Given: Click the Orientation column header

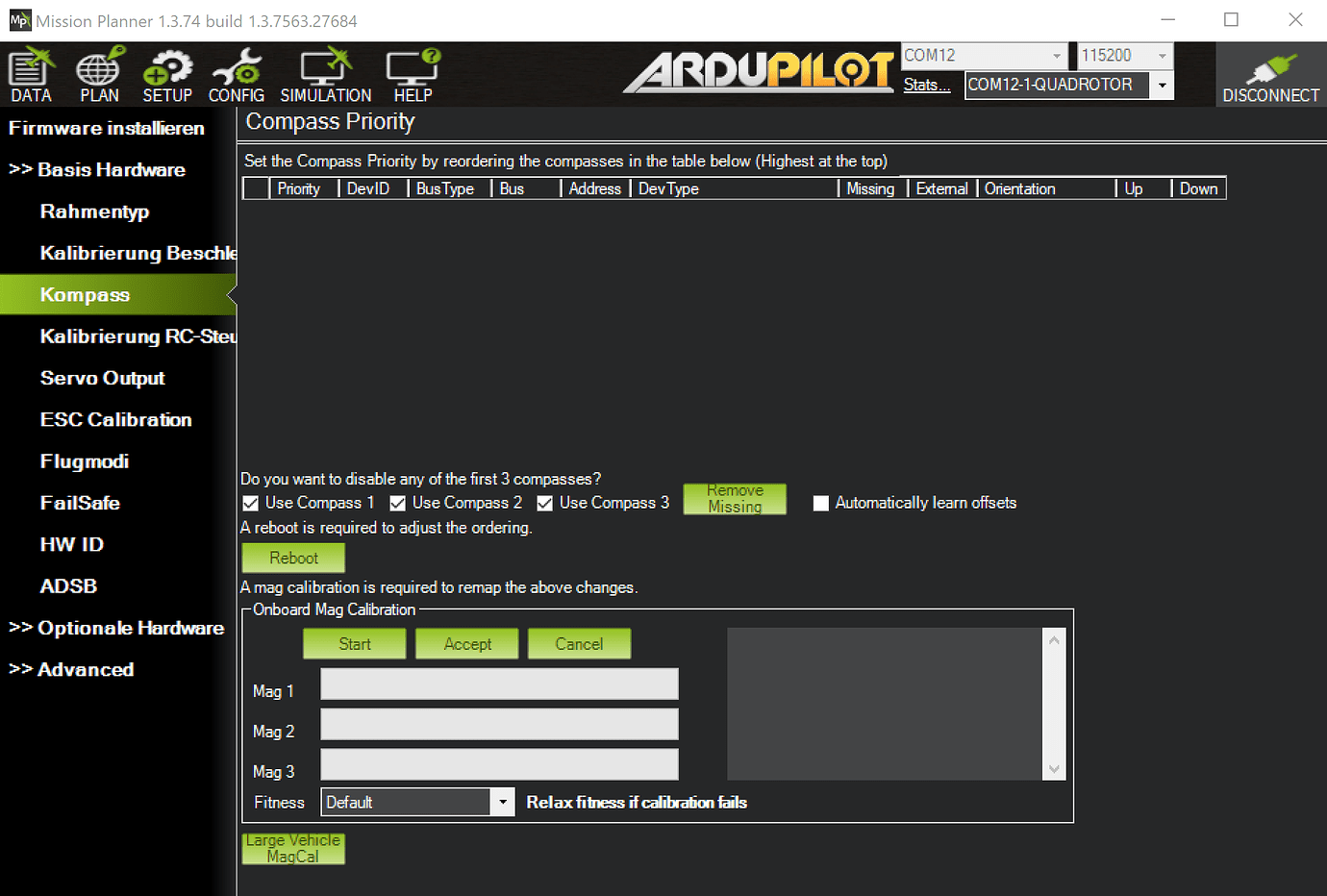Looking at the screenshot, I should (1046, 189).
